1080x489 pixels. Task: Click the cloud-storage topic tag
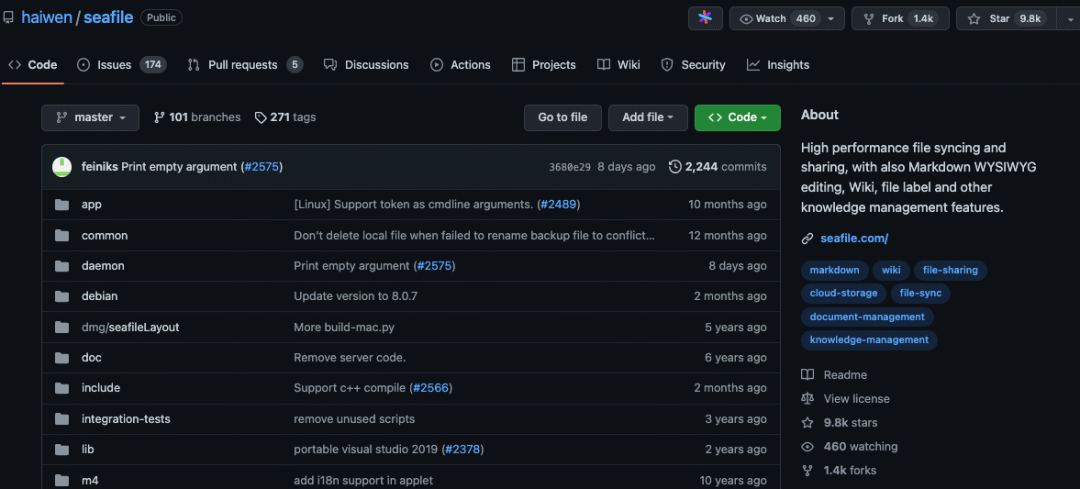pos(844,293)
